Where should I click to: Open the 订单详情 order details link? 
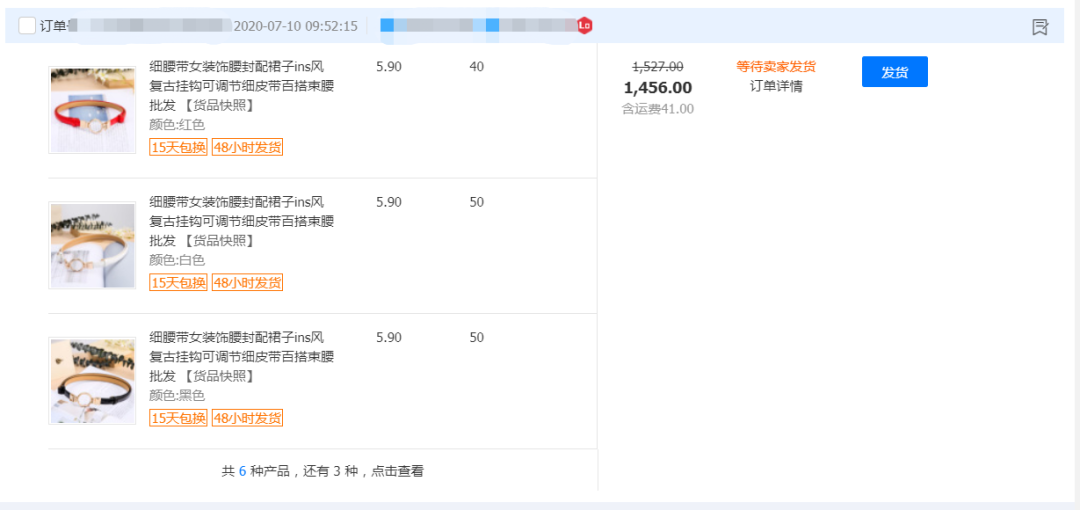coord(776,86)
